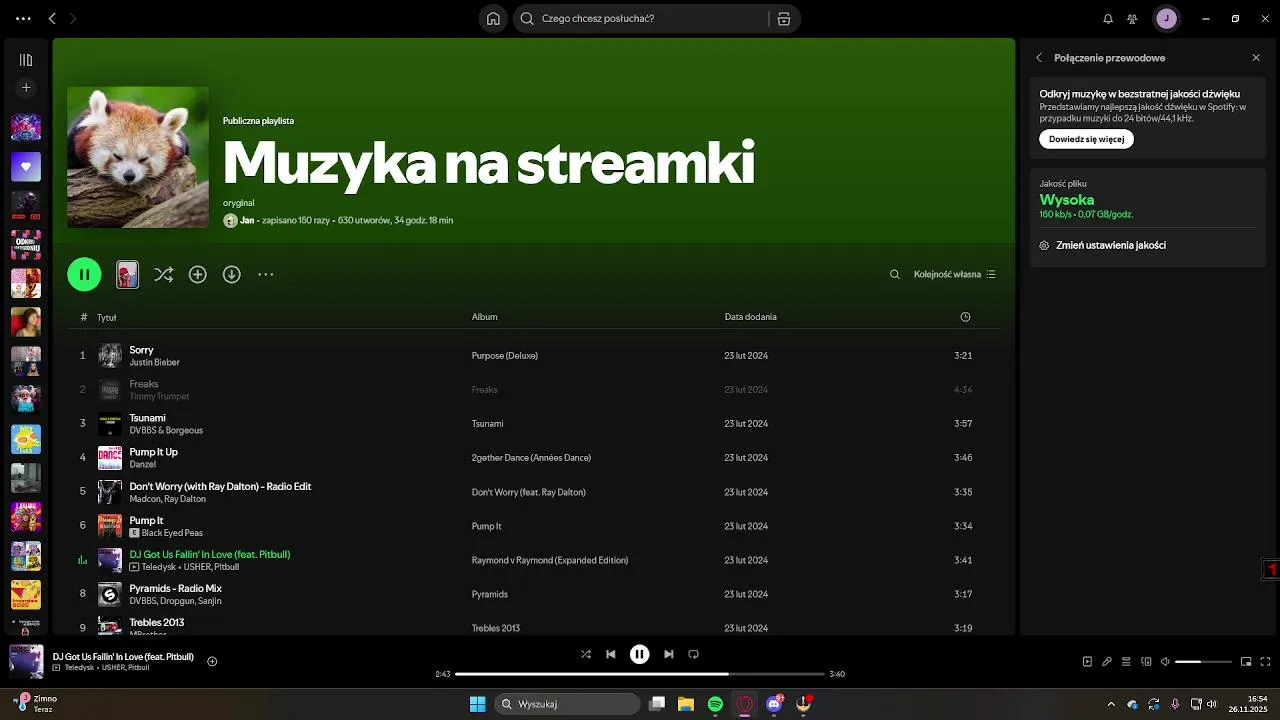Viewport: 1280px width, 720px height.
Task: Pause the playlist with the green button
Action: 84,274
